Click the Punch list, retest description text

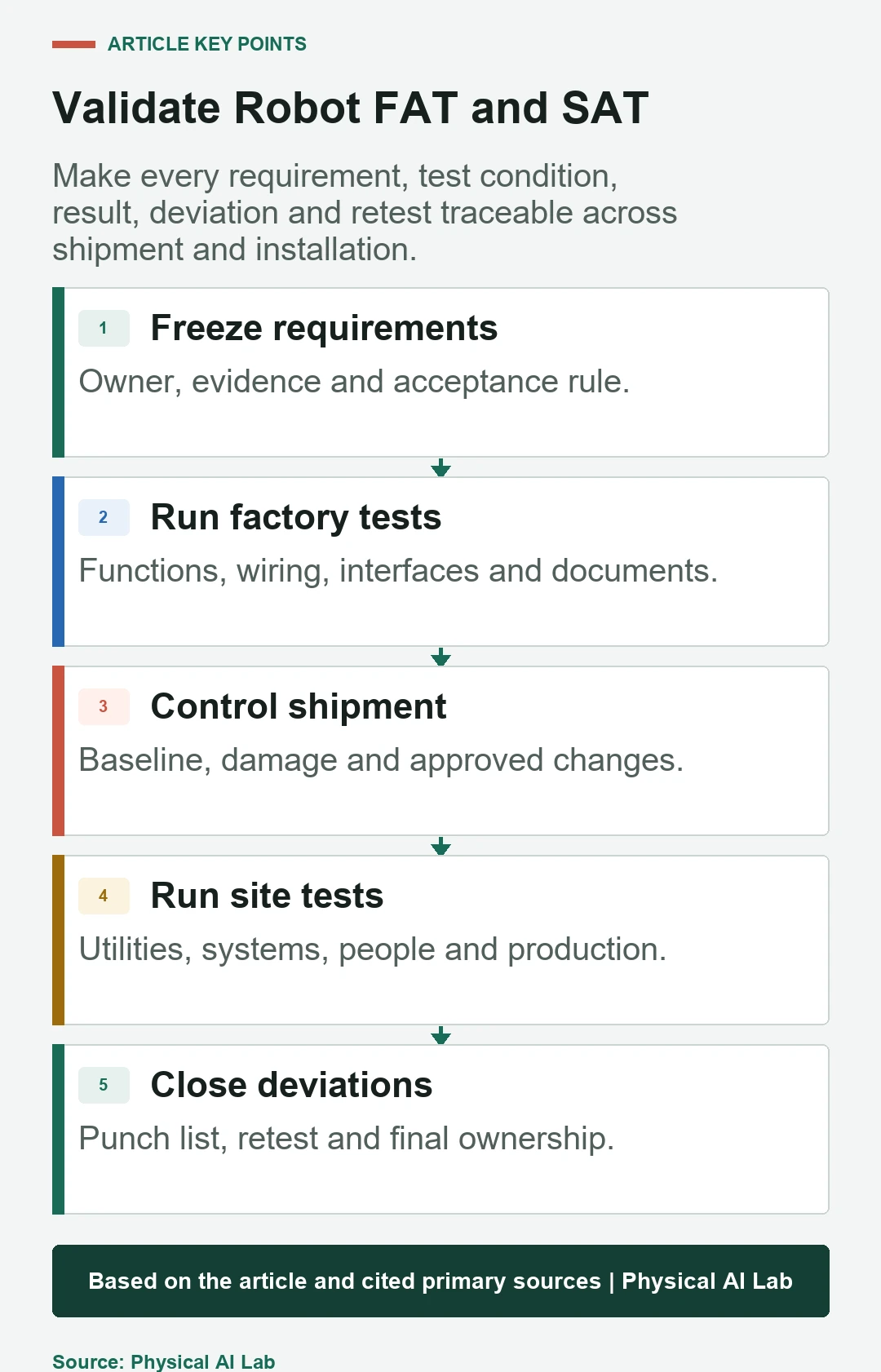(x=346, y=1139)
